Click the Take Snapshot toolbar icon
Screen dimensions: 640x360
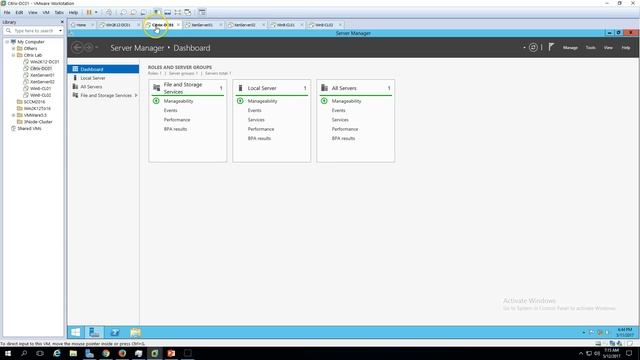pyautogui.click(x=123, y=12)
